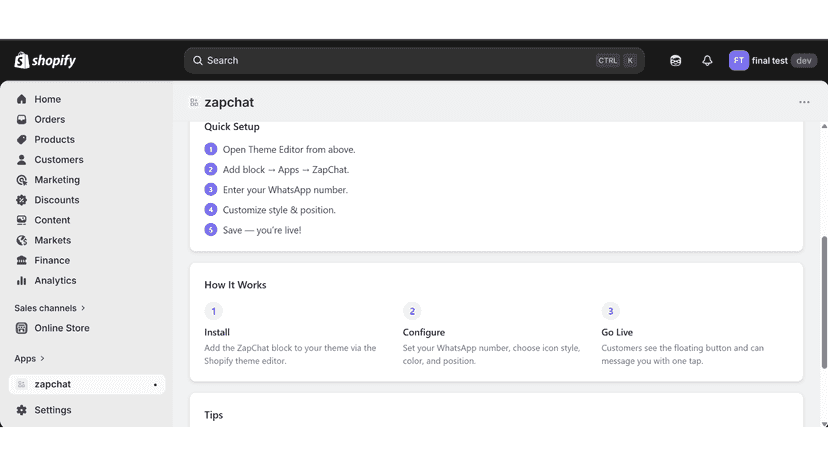Click the Discounts badge icon

coord(22,200)
